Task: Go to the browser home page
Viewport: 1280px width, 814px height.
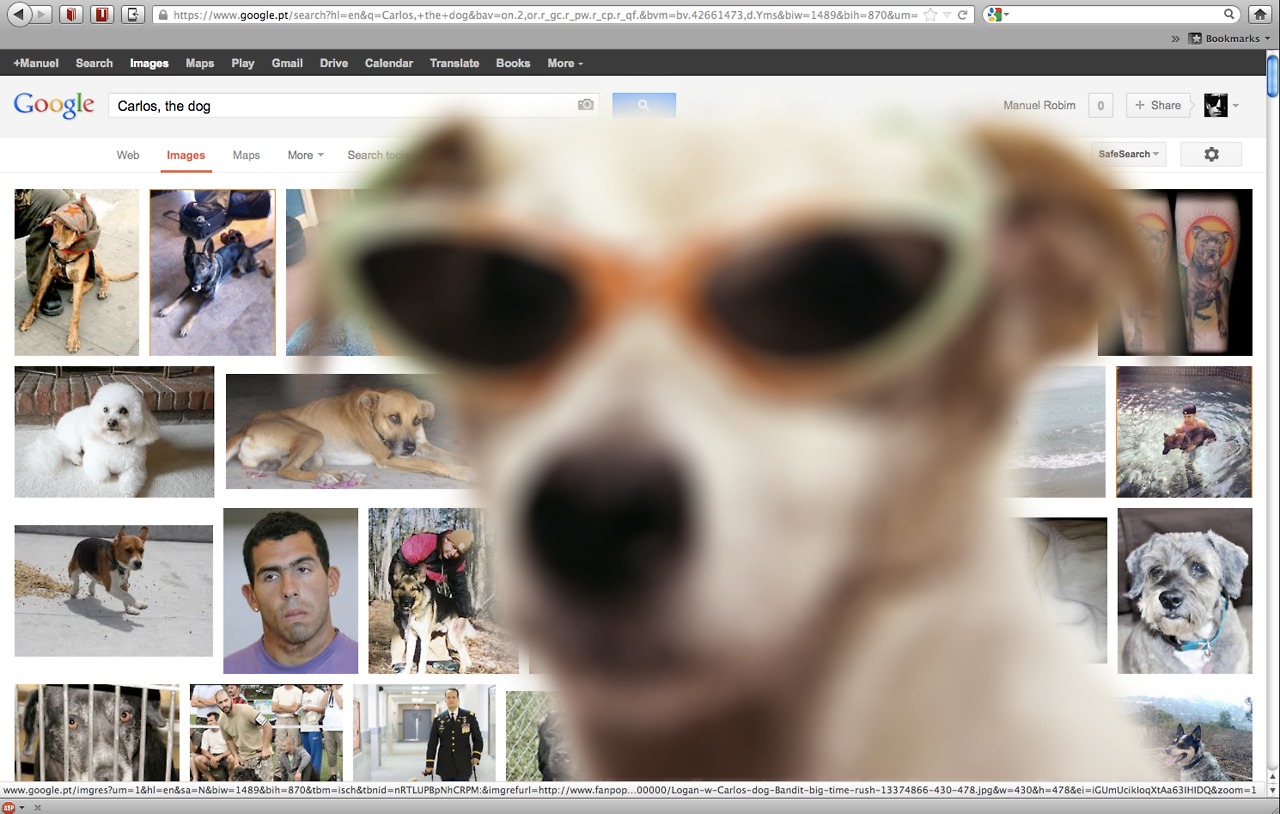Action: pos(1260,15)
